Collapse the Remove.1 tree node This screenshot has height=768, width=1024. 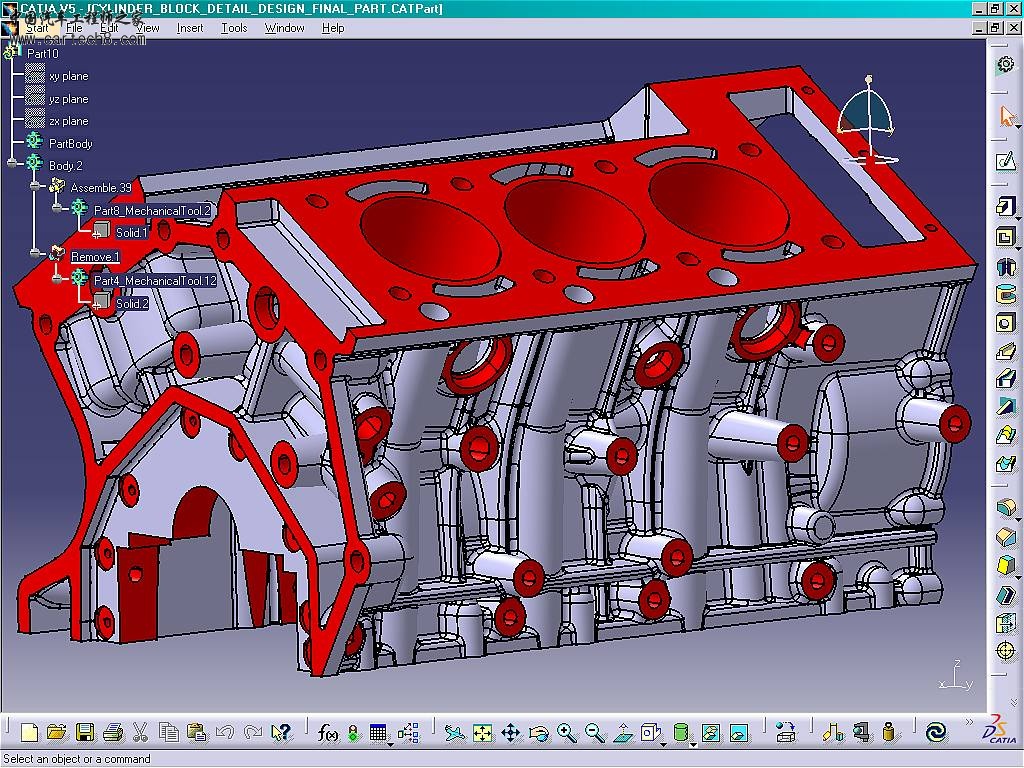point(35,253)
